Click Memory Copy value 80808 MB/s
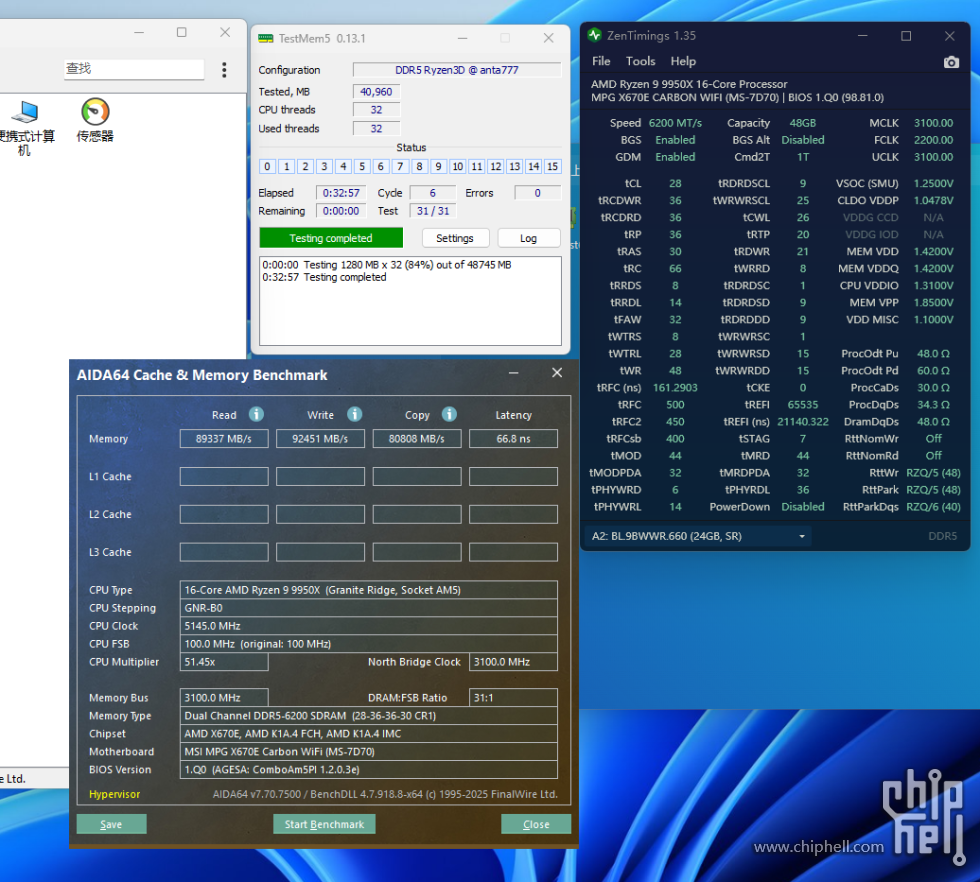The width and height of the screenshot is (980, 882). [417, 439]
